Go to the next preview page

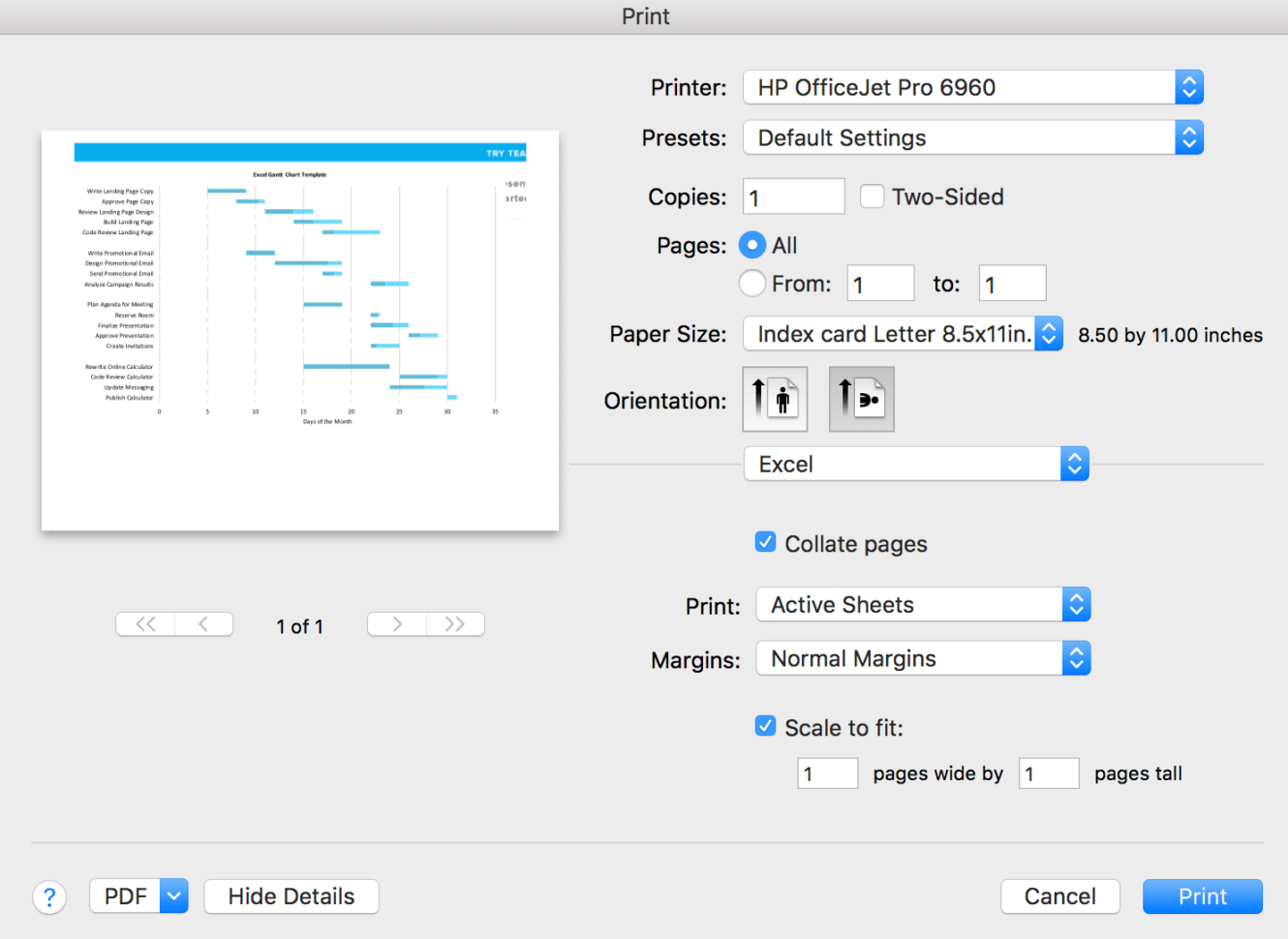(396, 623)
